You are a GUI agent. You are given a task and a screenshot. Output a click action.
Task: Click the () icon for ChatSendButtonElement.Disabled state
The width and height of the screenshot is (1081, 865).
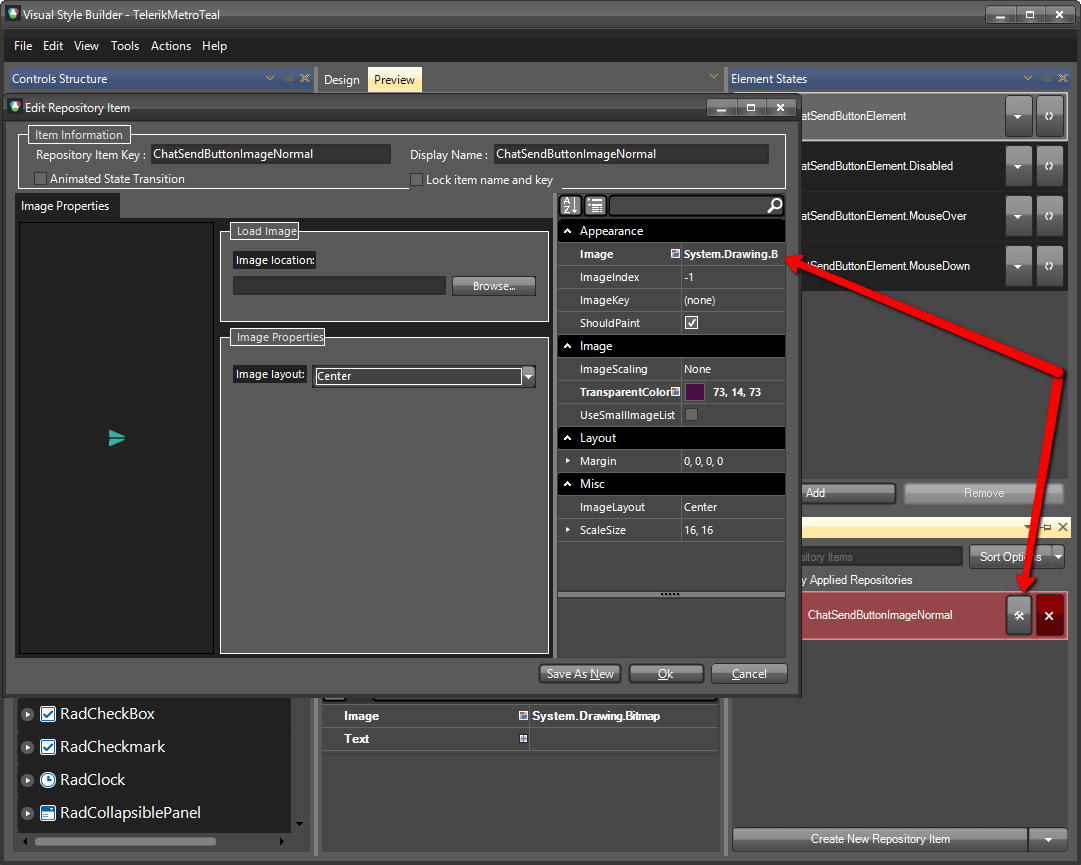[x=1050, y=165]
